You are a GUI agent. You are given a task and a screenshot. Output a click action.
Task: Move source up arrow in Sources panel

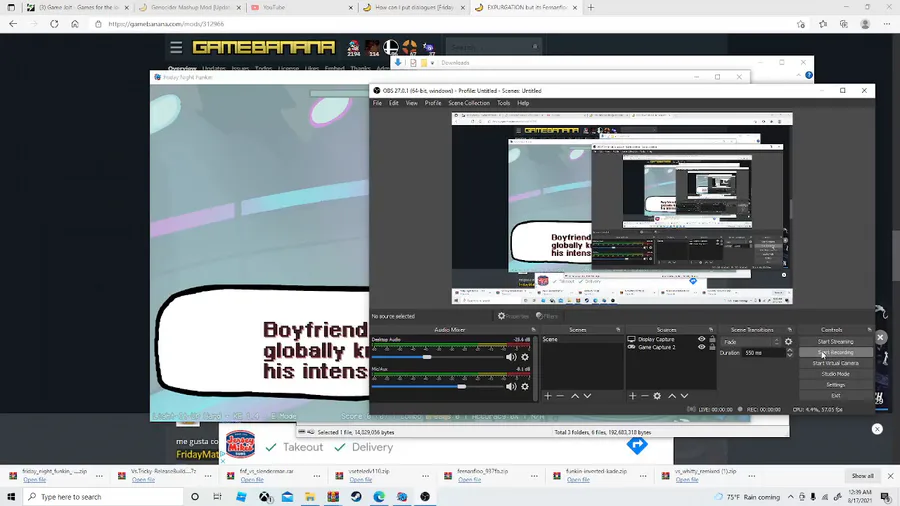click(x=672, y=396)
